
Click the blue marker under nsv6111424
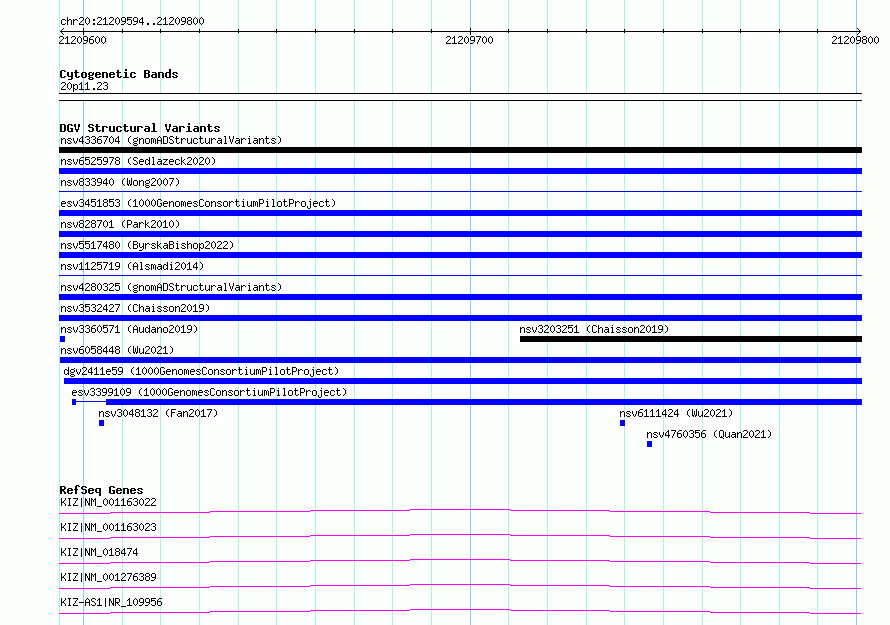623,423
